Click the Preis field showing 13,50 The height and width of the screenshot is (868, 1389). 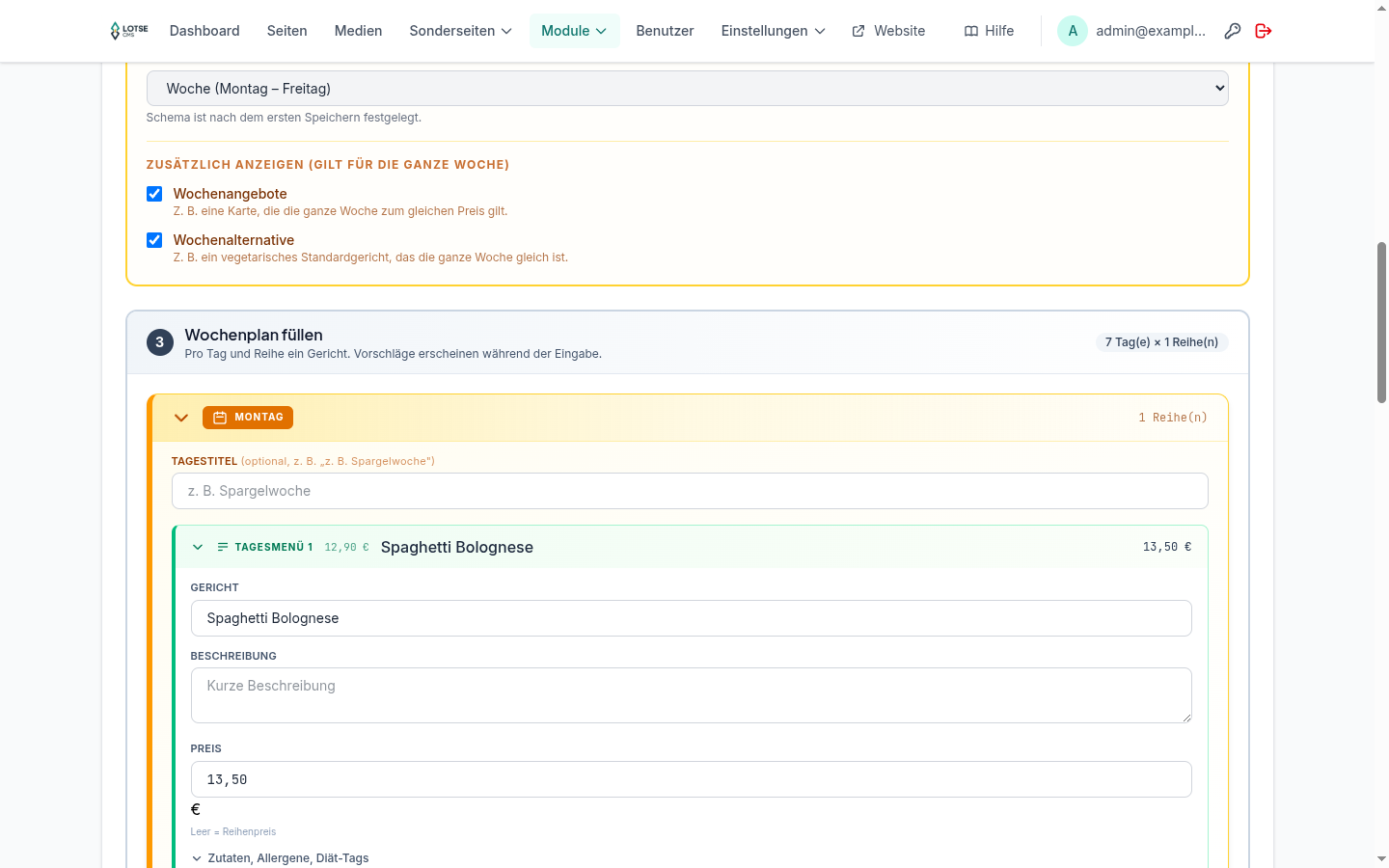tap(692, 779)
